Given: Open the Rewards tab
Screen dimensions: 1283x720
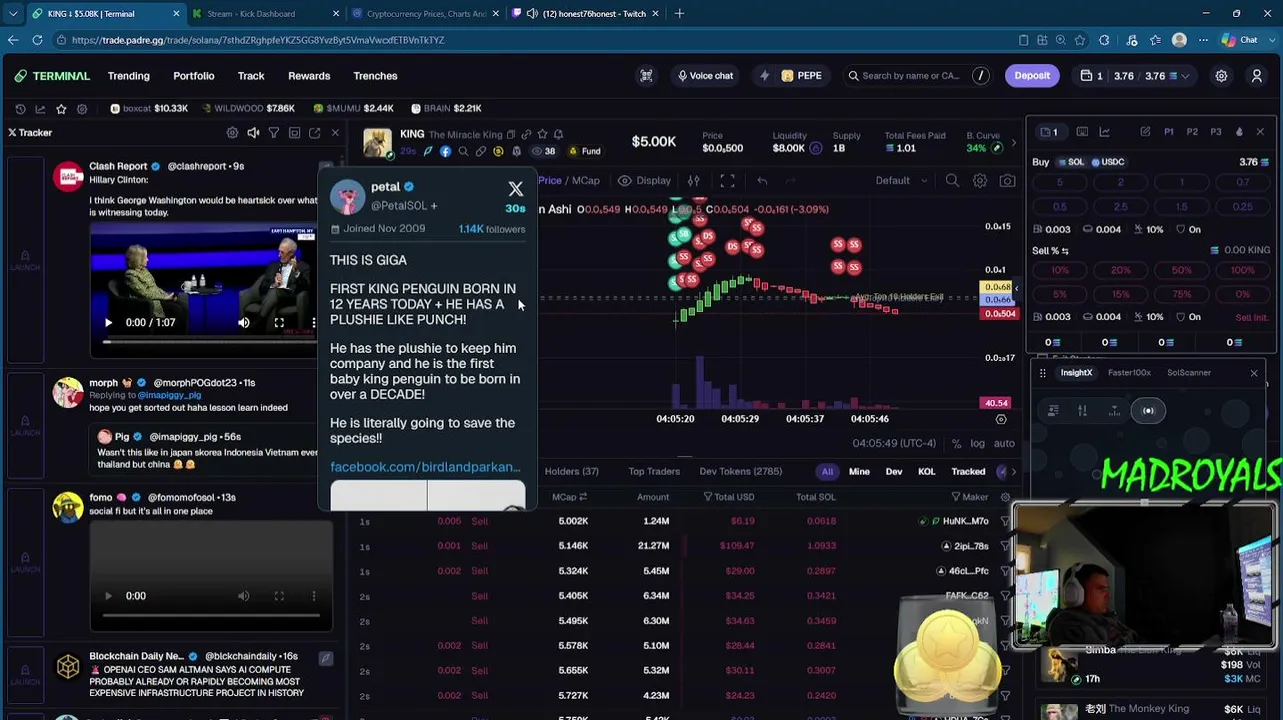Looking at the screenshot, I should [309, 76].
